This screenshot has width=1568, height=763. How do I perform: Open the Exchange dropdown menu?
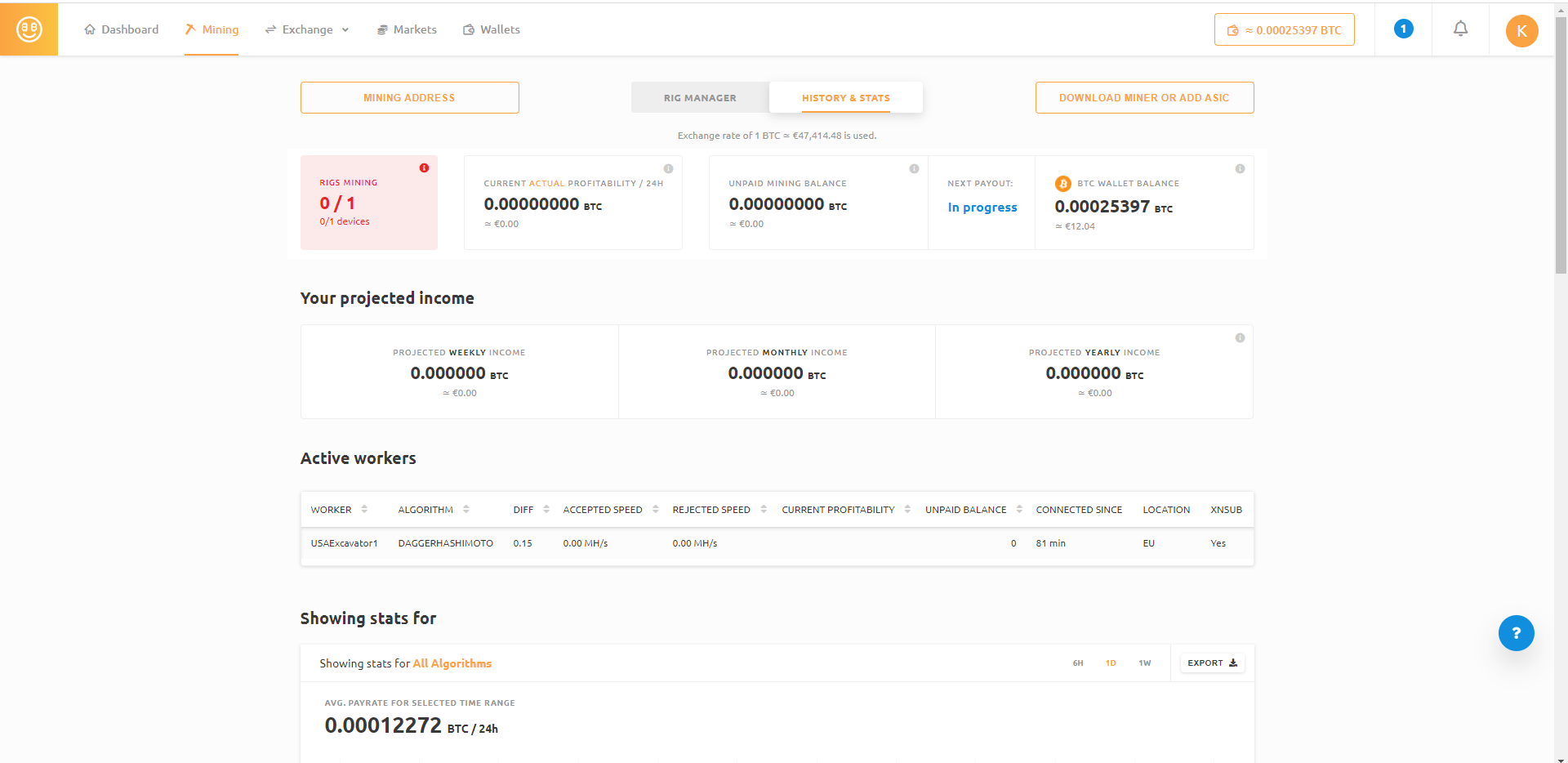tap(307, 29)
